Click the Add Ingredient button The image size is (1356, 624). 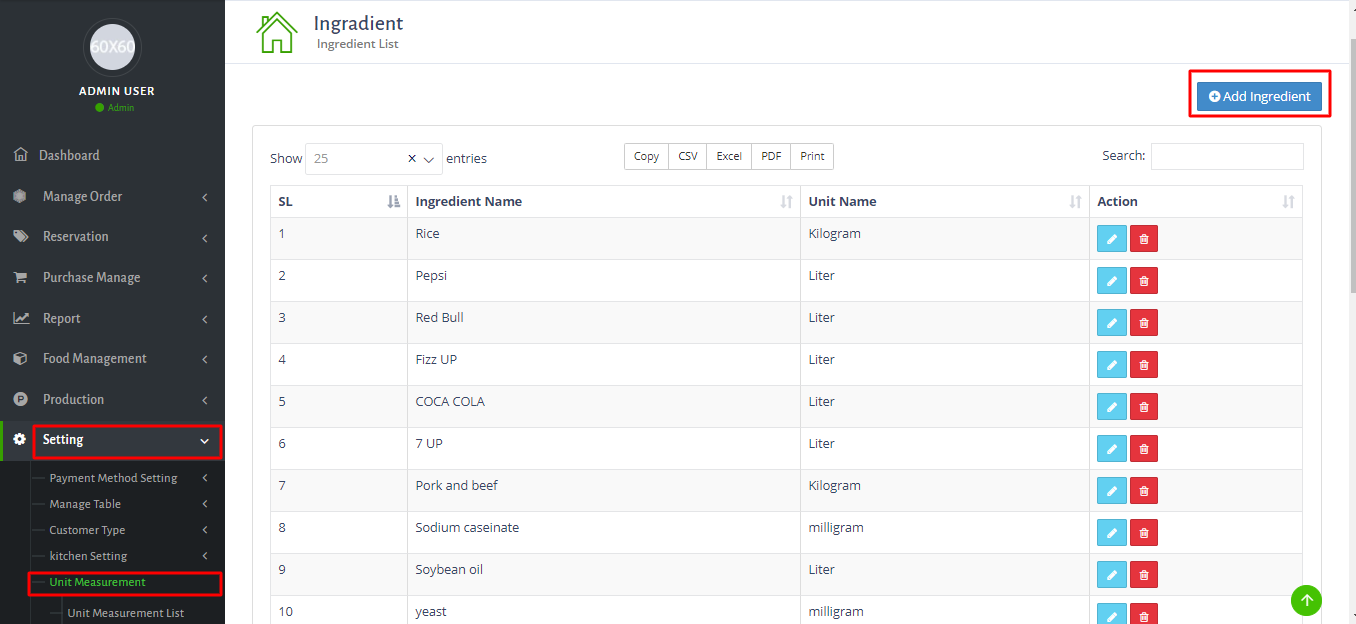coord(1259,97)
